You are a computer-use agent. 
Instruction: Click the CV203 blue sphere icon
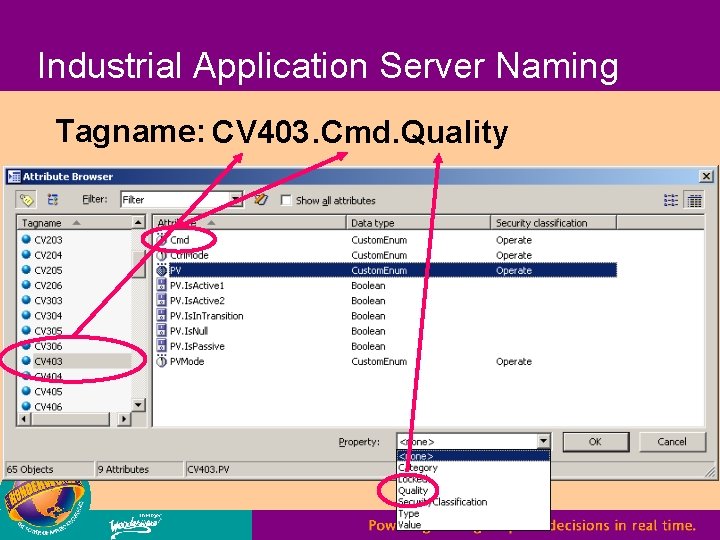click(26, 239)
